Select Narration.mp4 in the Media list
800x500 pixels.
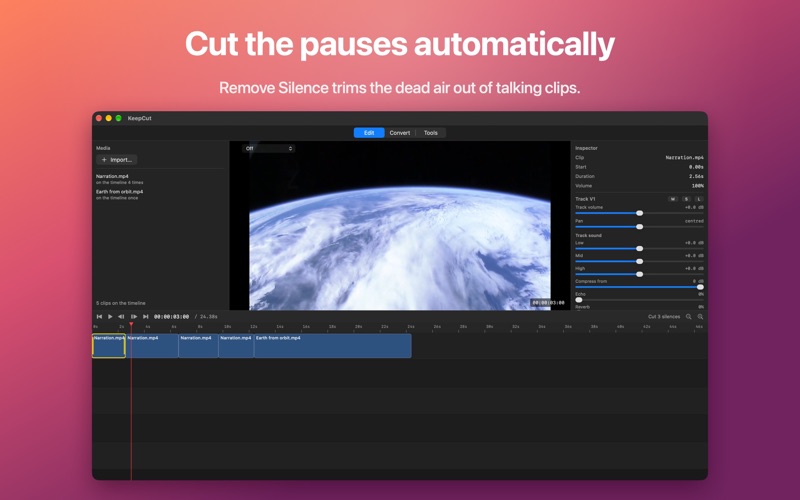(119, 179)
